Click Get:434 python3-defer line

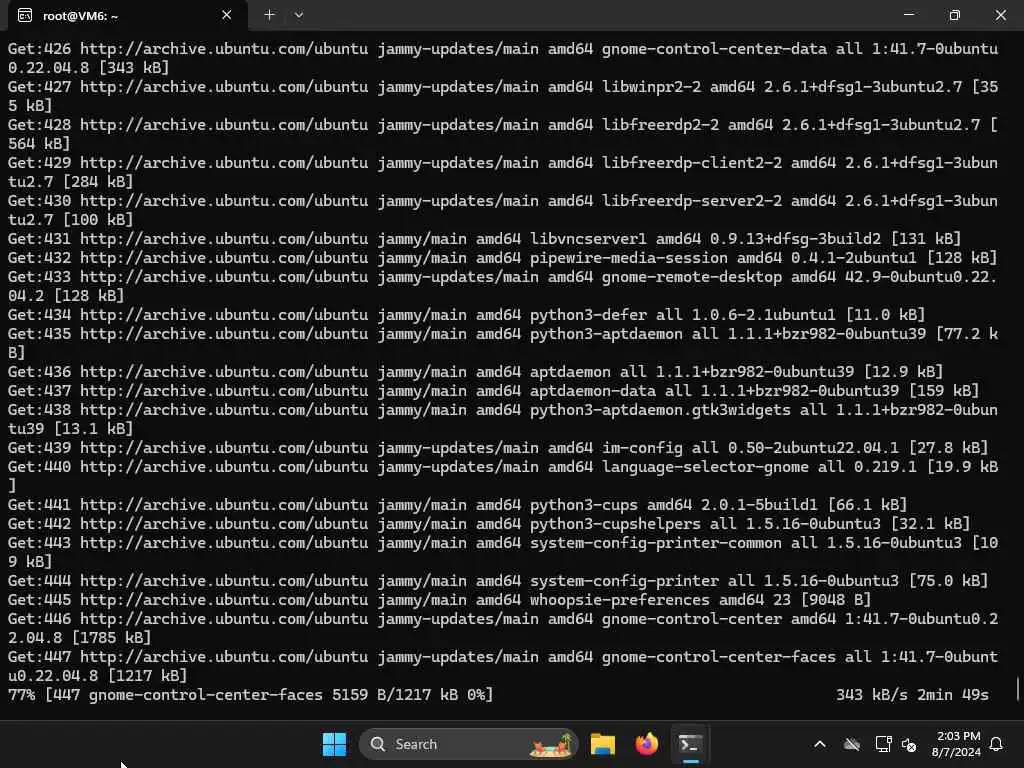pyautogui.click(x=466, y=315)
